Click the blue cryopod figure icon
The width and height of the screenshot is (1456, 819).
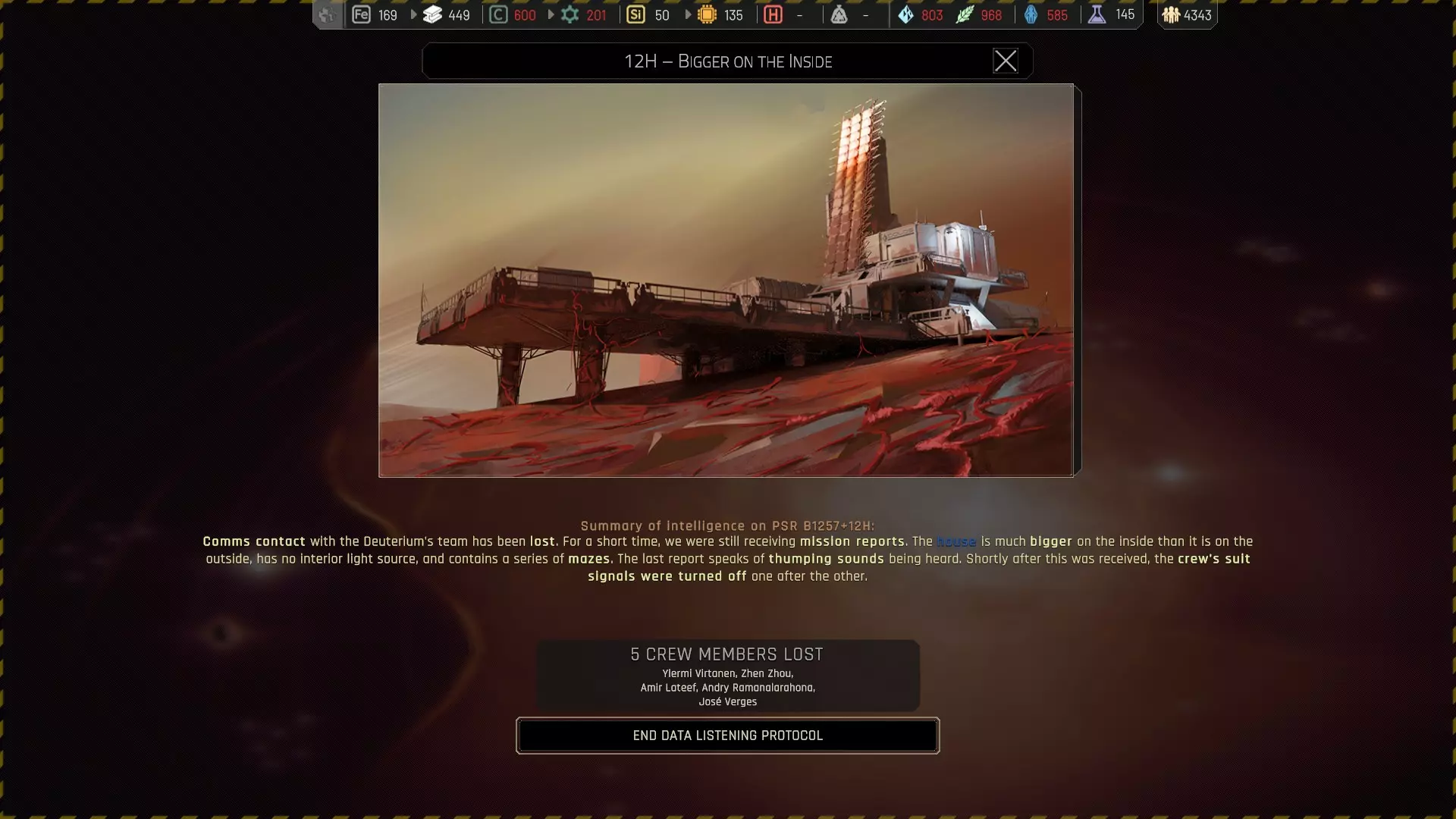tap(1031, 14)
